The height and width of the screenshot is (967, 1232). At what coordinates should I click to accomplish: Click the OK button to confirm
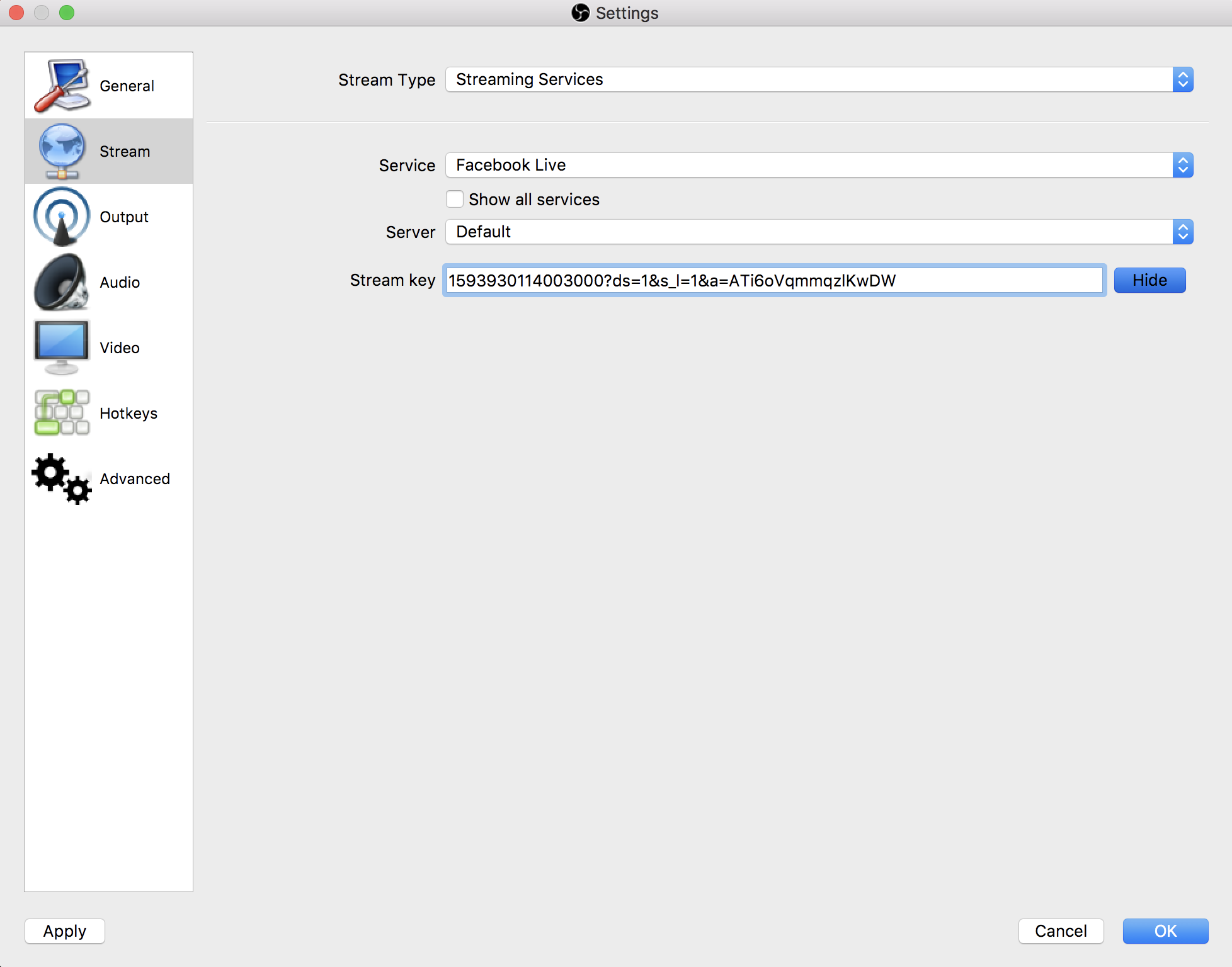tap(1164, 930)
